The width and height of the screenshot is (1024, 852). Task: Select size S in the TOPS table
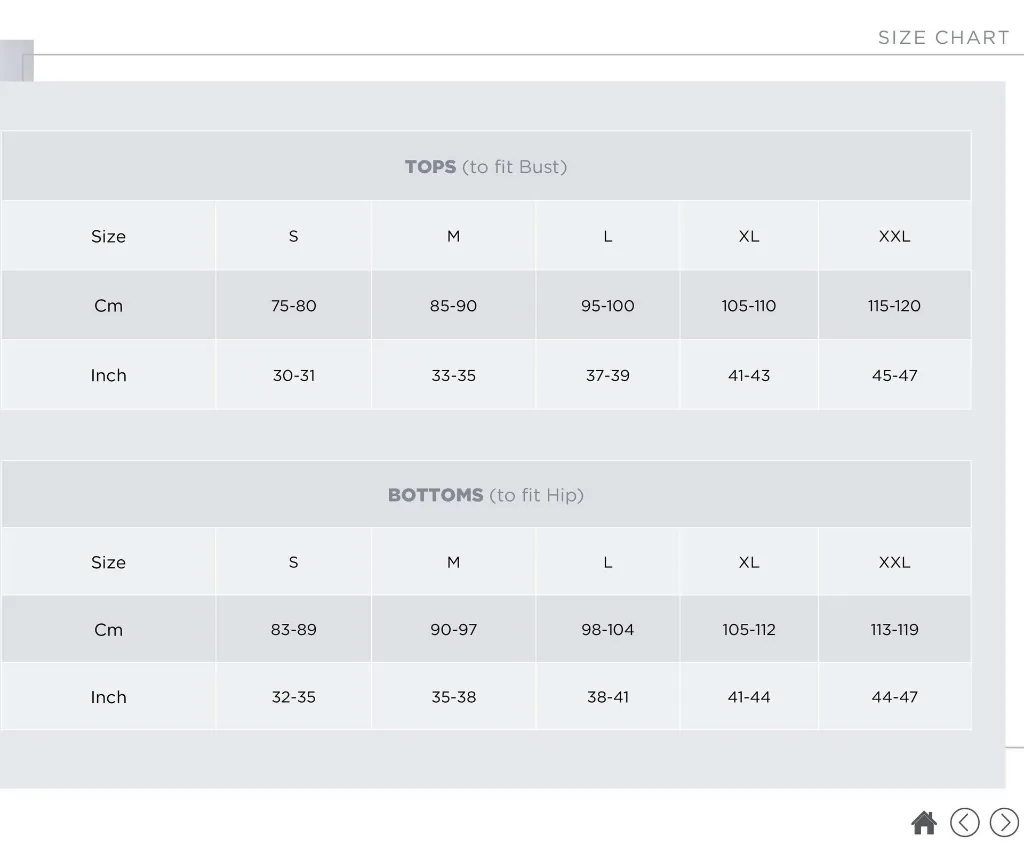[x=293, y=236]
